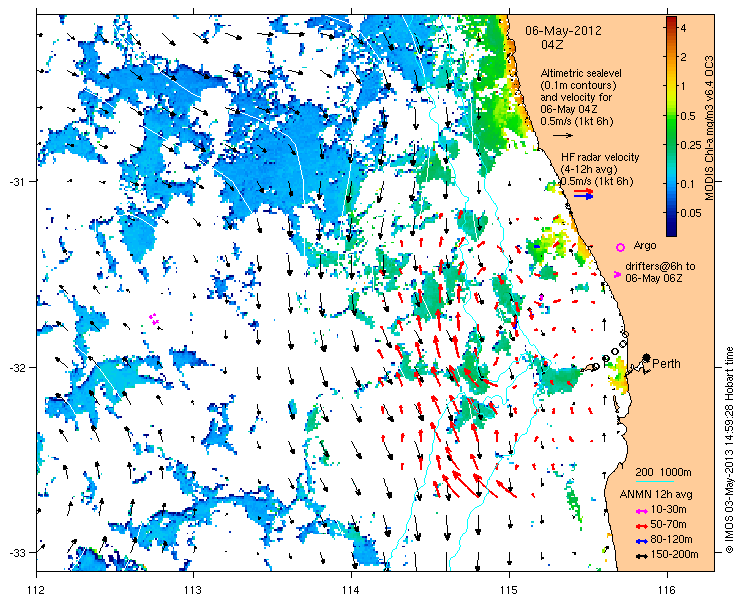The width and height of the screenshot is (740, 600).
Task: Click the 150-200m depth label
Action: (674, 555)
